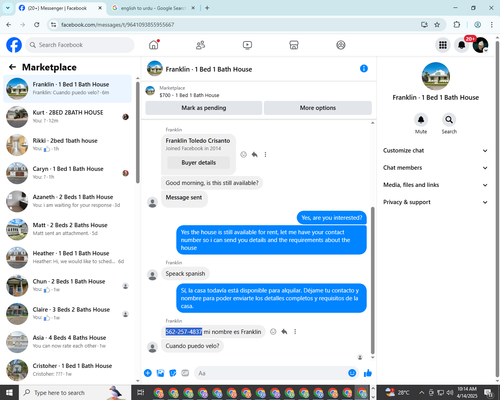
Task: Open Franklin - 1 Bed 1 Bath House chat header
Action: tap(209, 69)
